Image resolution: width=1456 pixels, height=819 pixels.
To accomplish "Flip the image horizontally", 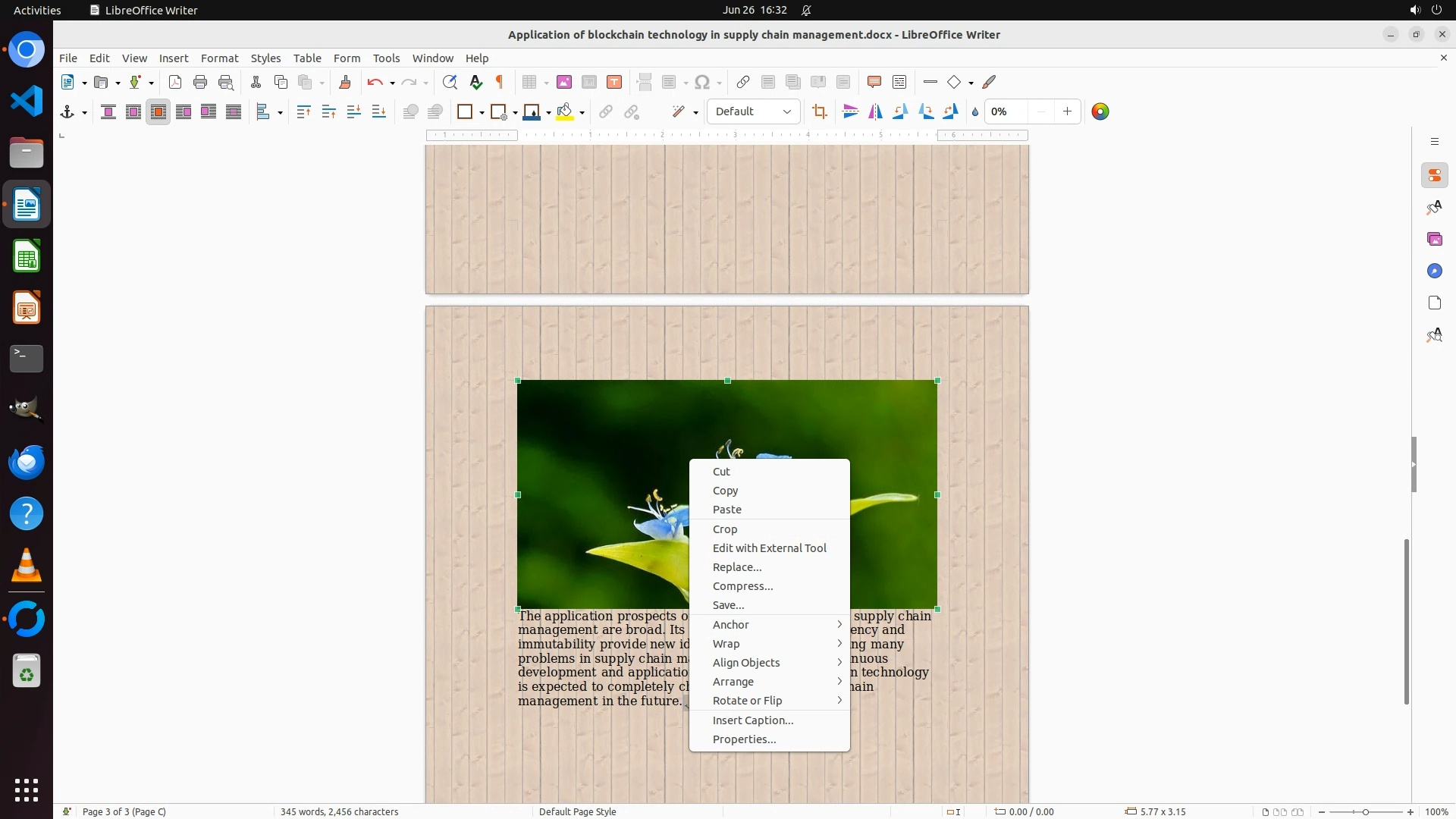I will point(875,112).
